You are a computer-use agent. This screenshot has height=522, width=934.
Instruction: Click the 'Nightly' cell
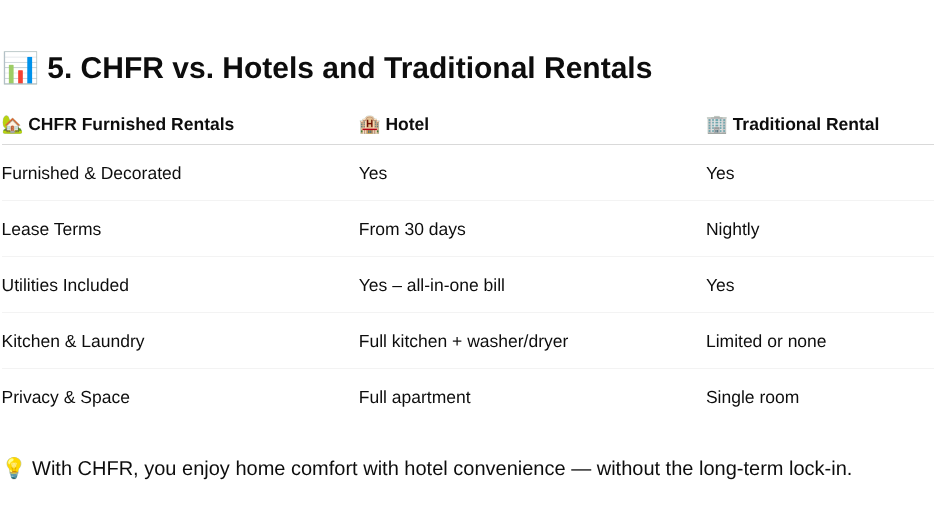click(733, 229)
